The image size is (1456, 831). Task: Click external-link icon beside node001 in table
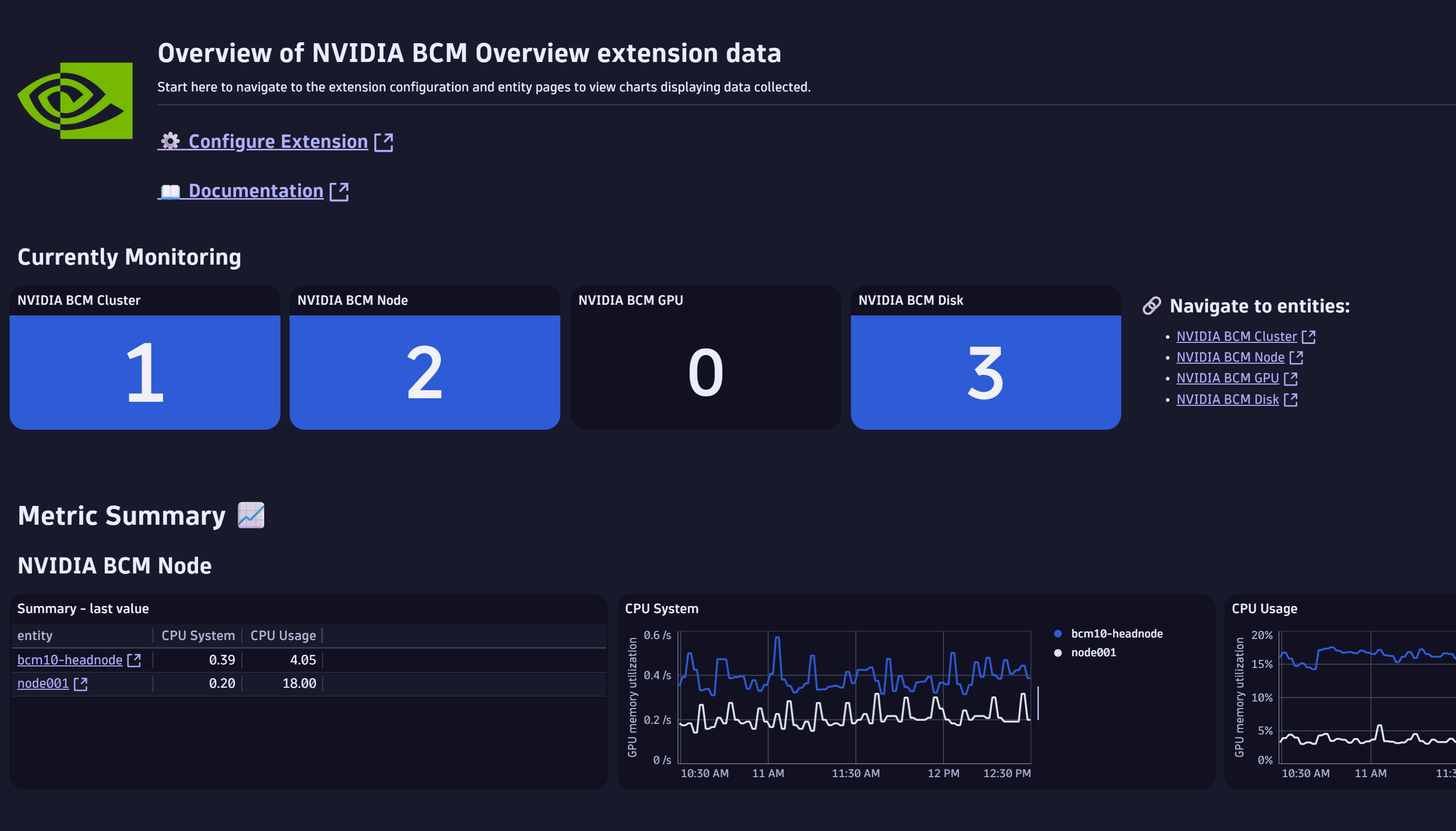pyautogui.click(x=80, y=684)
